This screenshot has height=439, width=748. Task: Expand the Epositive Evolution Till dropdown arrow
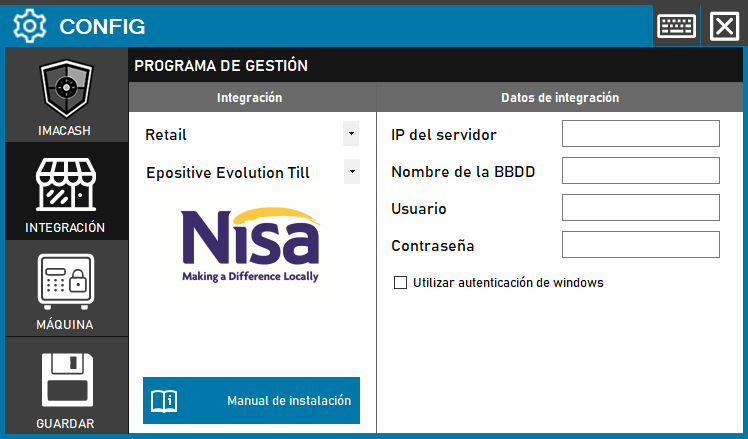pos(351,171)
